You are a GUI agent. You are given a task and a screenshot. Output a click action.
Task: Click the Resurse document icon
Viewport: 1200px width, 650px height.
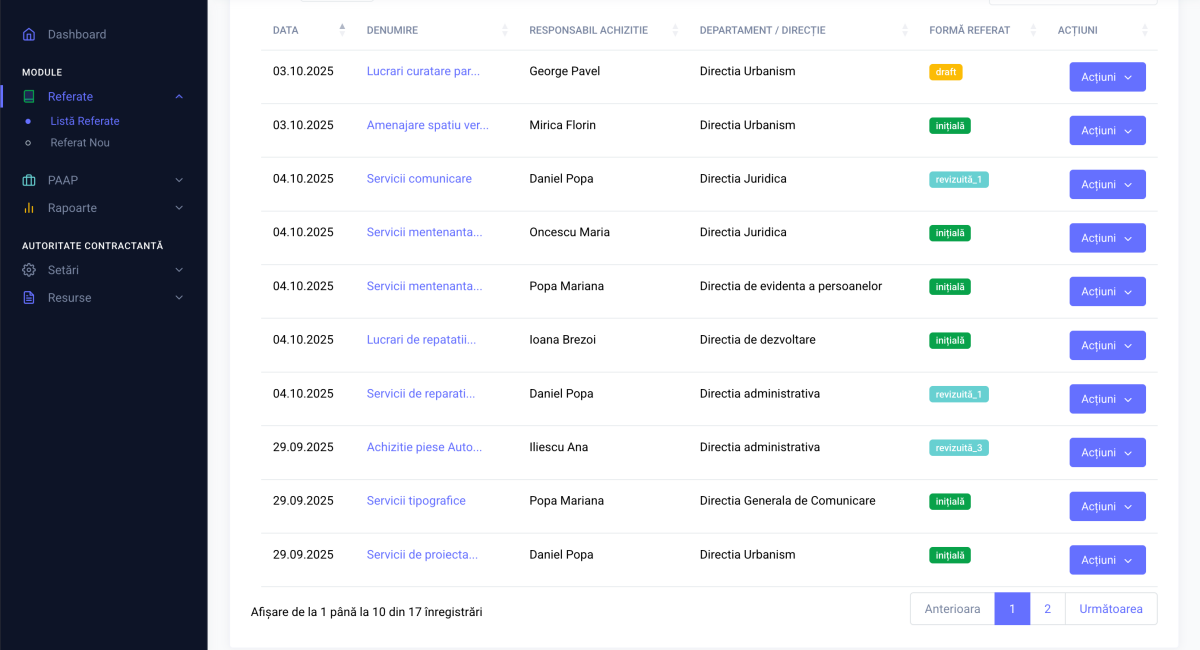(29, 298)
